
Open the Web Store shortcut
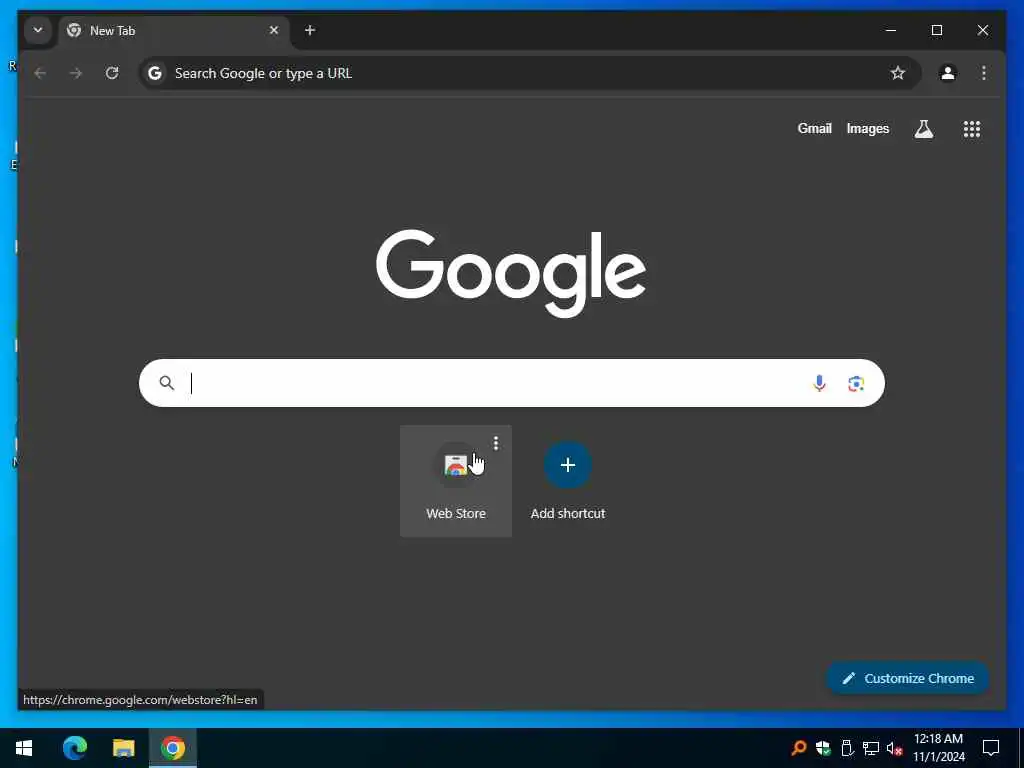click(456, 481)
